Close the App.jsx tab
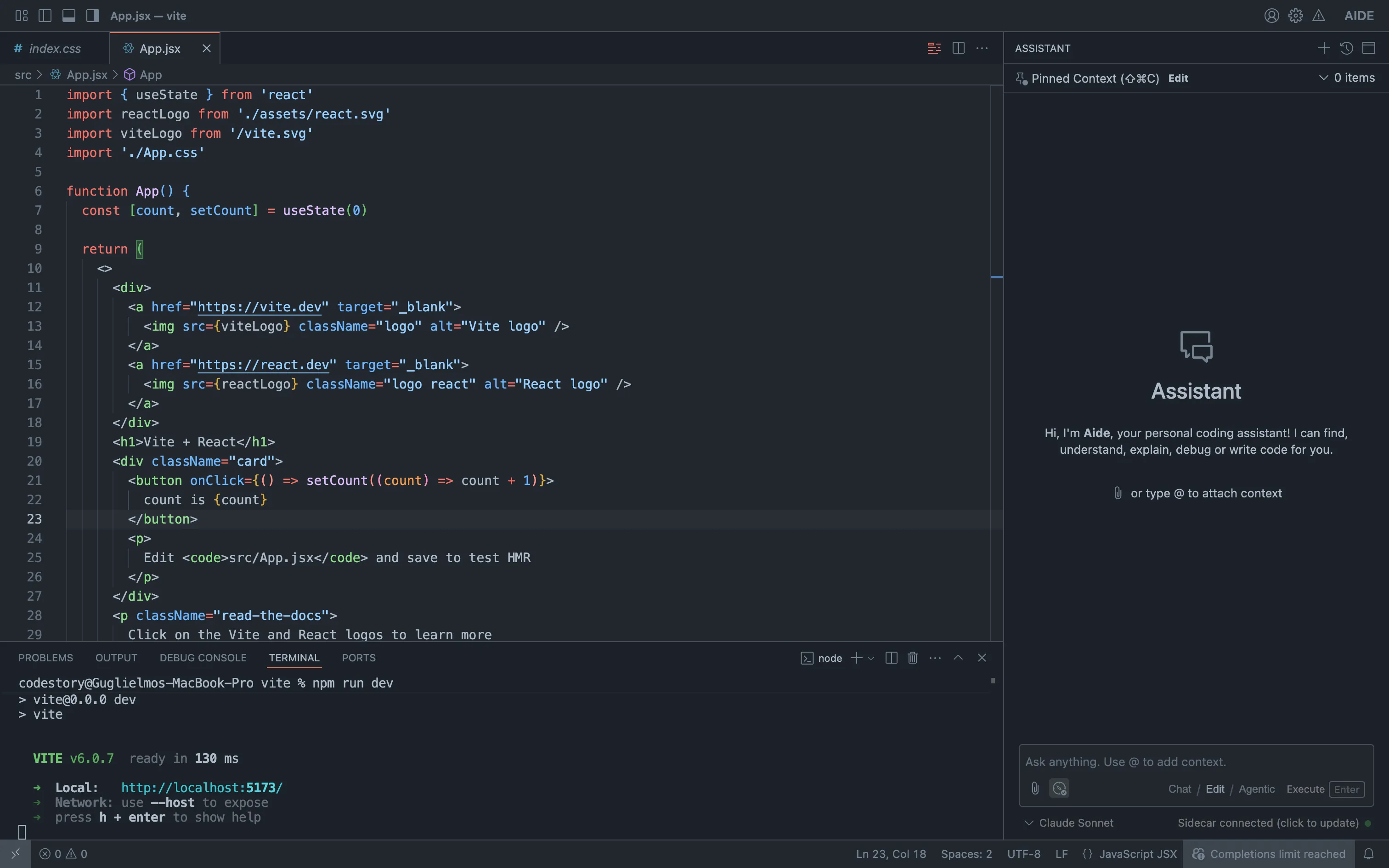Image resolution: width=1389 pixels, height=868 pixels. (207, 49)
